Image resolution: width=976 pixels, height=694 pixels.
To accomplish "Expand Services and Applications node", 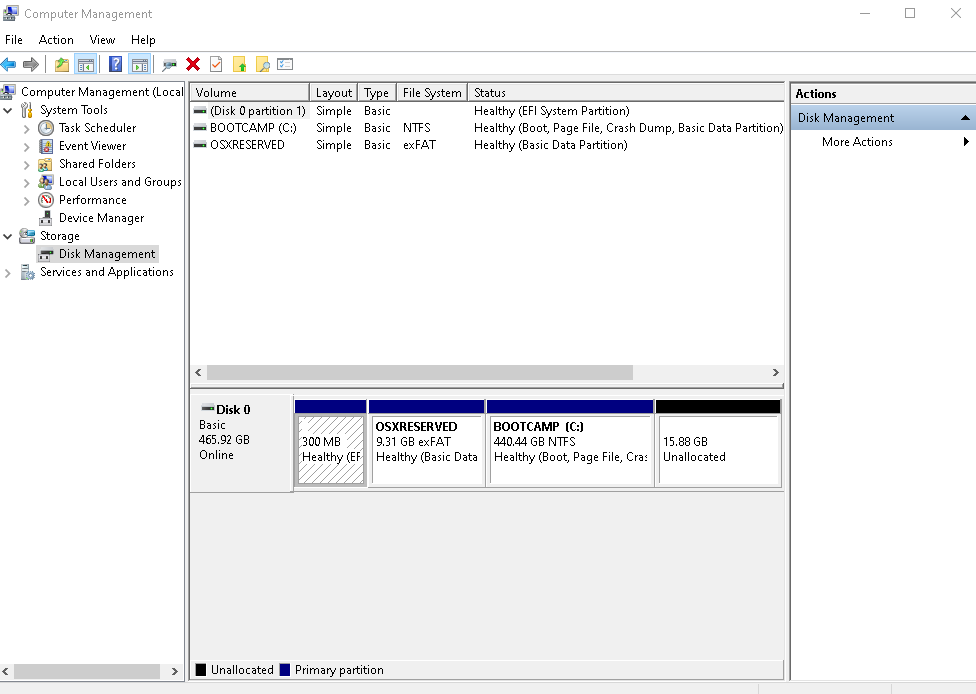I will 7,273.
